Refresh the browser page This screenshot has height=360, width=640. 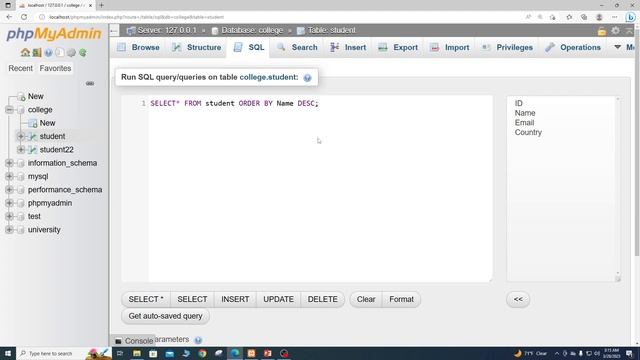coord(24,17)
